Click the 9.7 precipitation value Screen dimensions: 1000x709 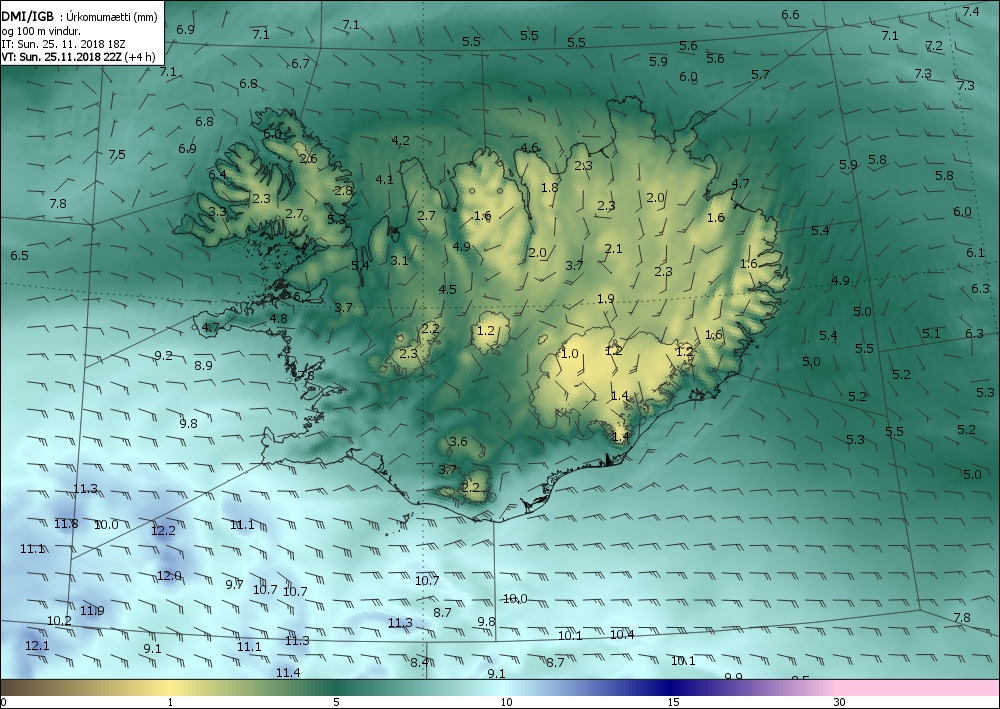234,584
